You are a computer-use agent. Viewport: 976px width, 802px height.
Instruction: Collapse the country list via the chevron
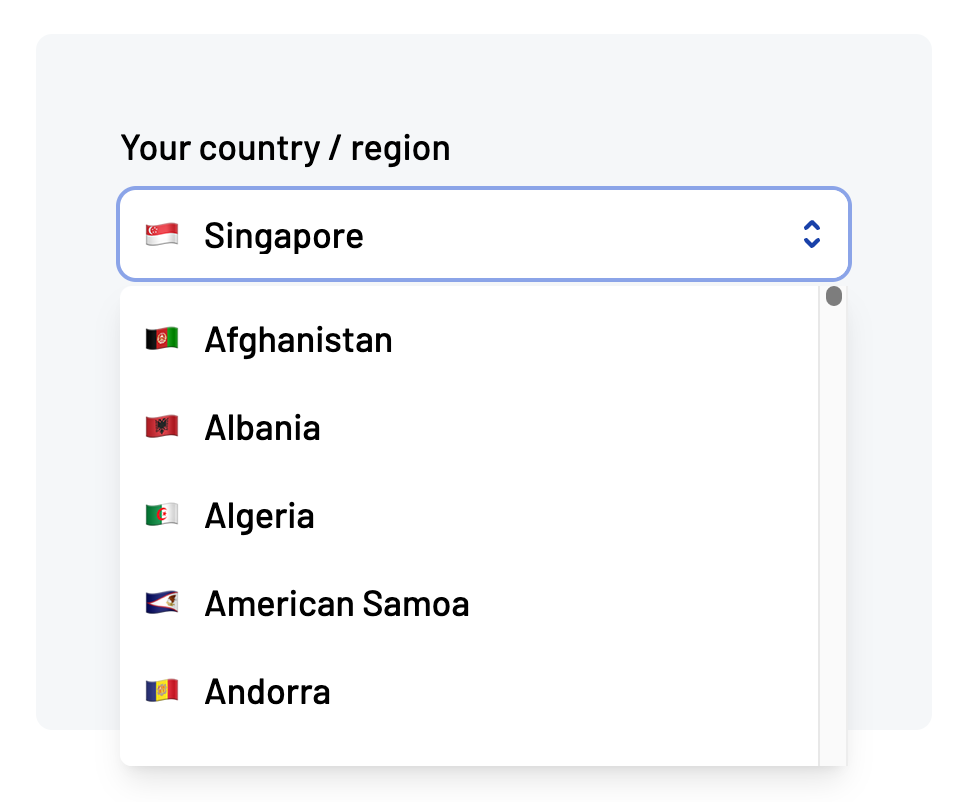pos(812,234)
